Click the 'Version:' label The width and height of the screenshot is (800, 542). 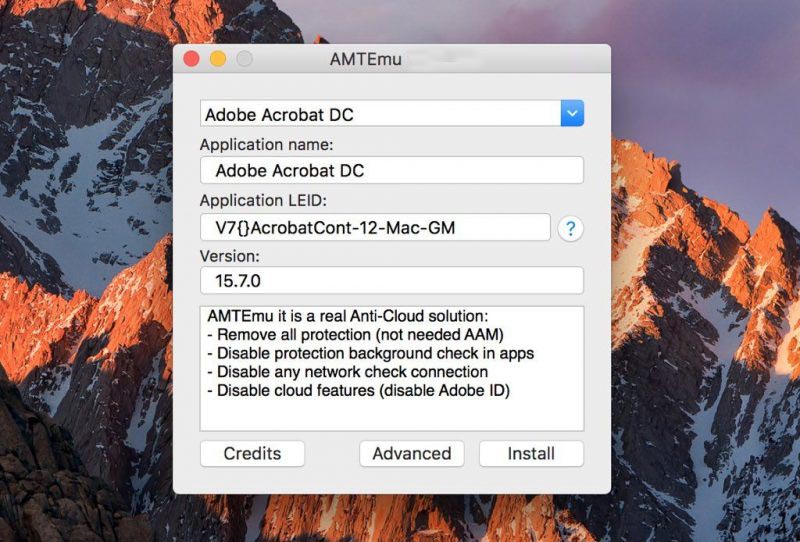(x=230, y=256)
